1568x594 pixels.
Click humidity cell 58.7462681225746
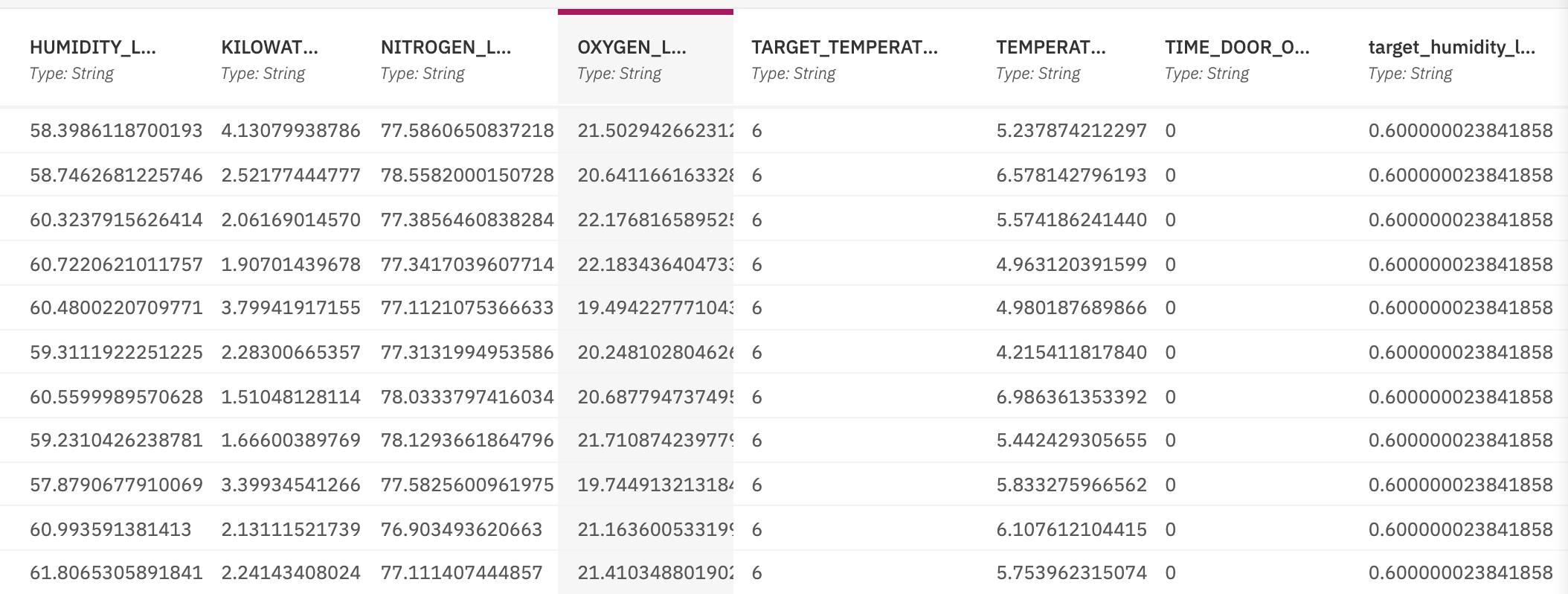coord(116,176)
